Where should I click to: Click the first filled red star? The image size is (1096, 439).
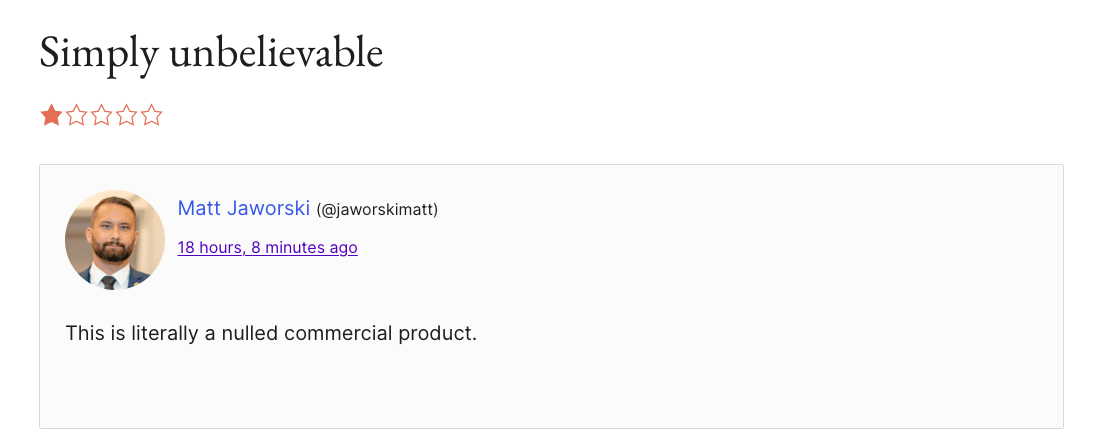[51, 116]
